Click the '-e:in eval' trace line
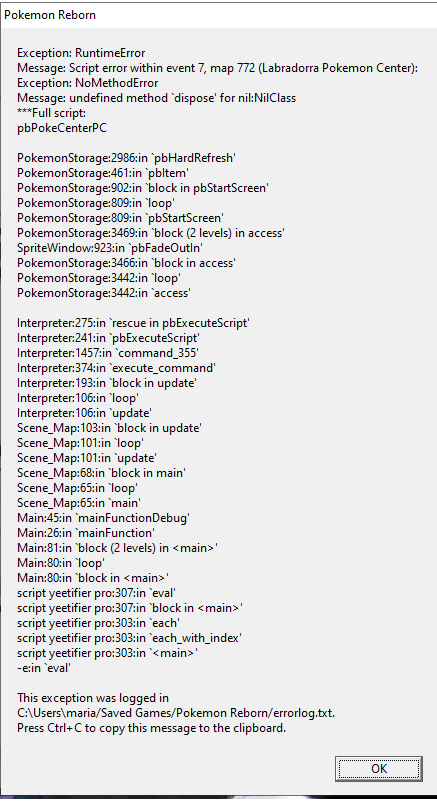This screenshot has width=437, height=801. (x=43, y=668)
